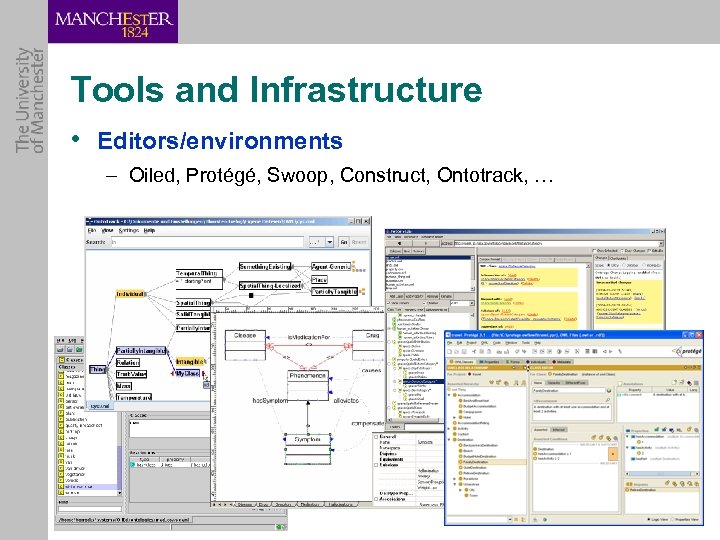Select the Symptom class box in diagram

coord(308,449)
